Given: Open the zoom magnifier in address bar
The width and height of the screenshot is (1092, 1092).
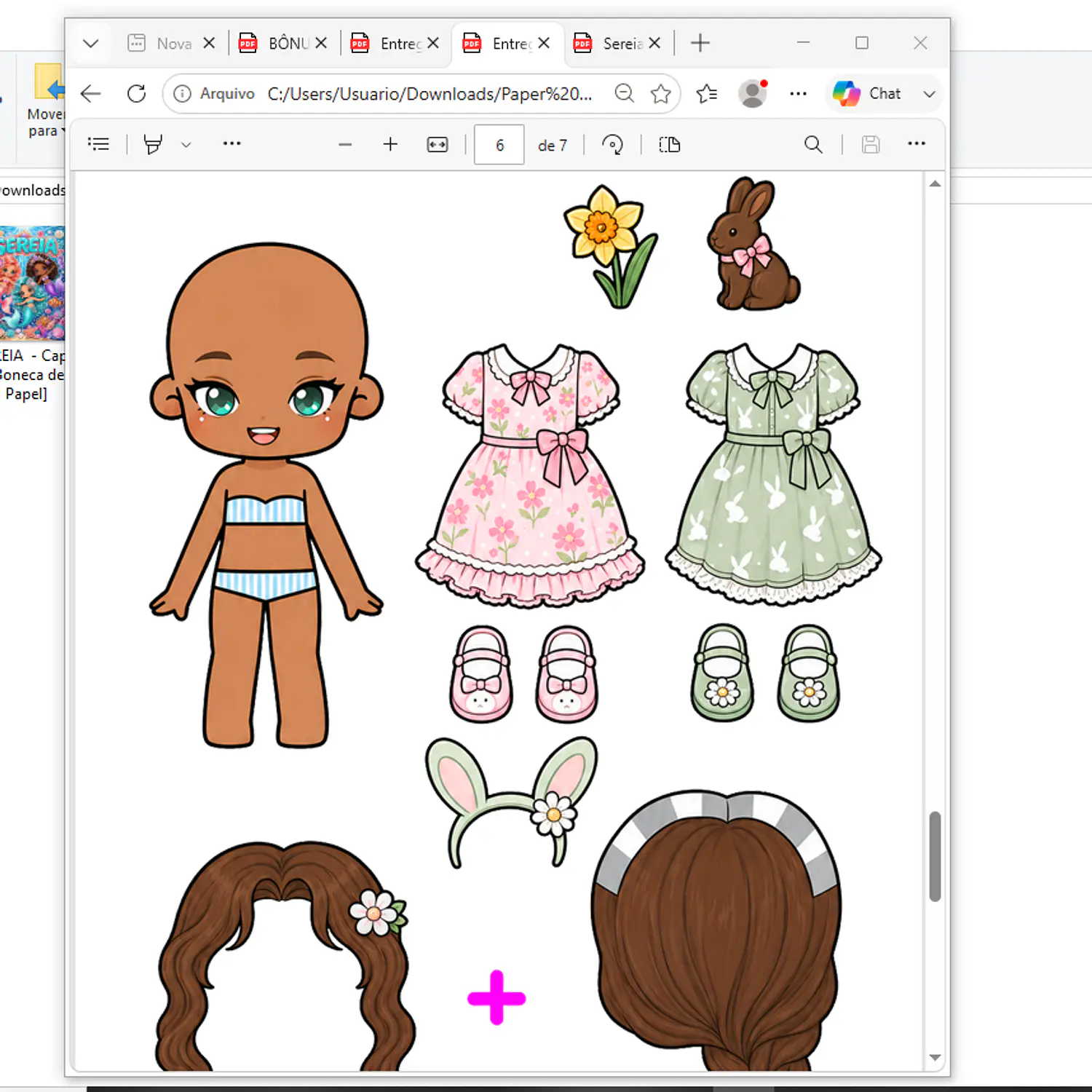Looking at the screenshot, I should pyautogui.click(x=624, y=94).
